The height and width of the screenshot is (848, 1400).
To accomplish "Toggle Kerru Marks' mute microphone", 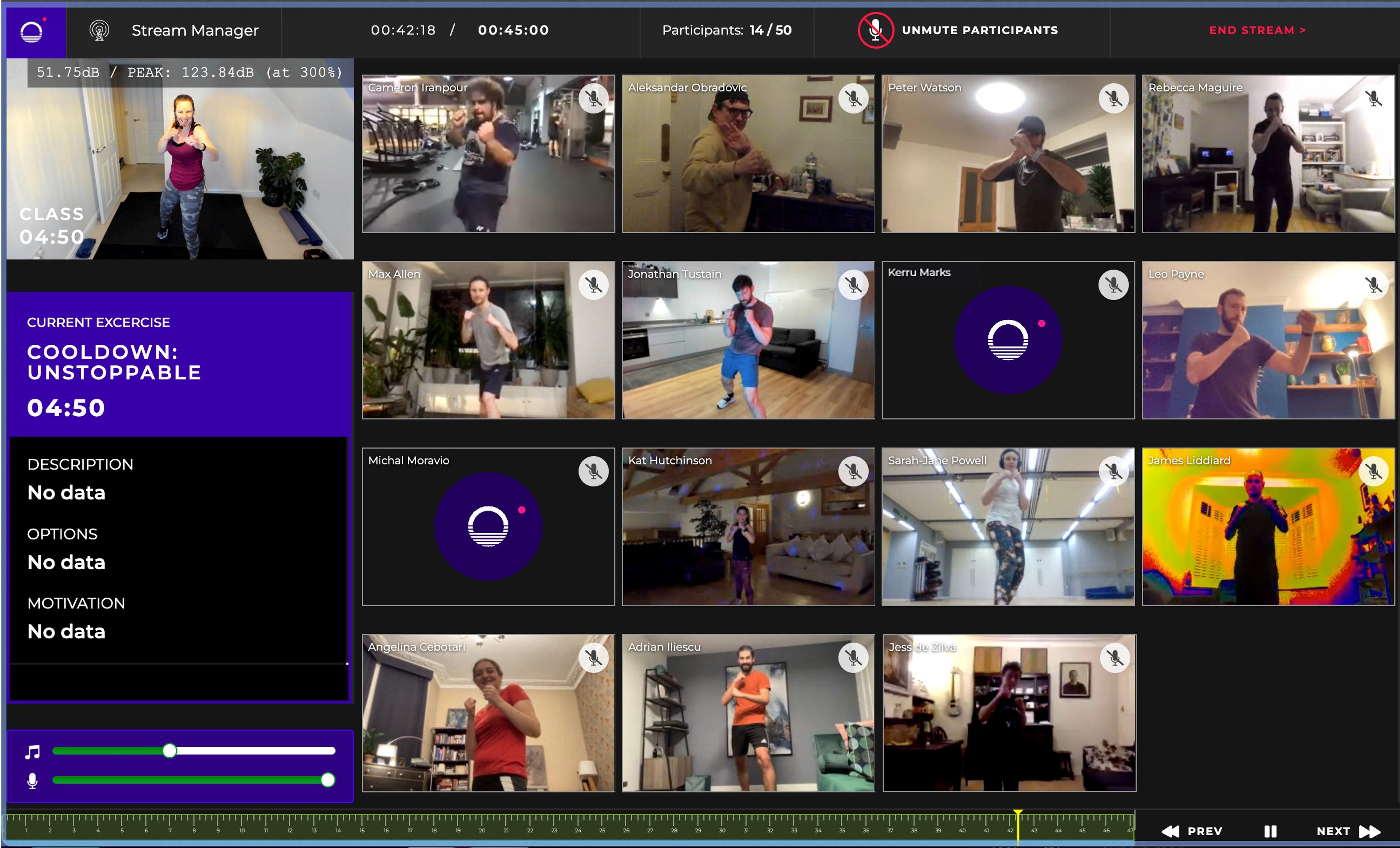I will [1113, 285].
